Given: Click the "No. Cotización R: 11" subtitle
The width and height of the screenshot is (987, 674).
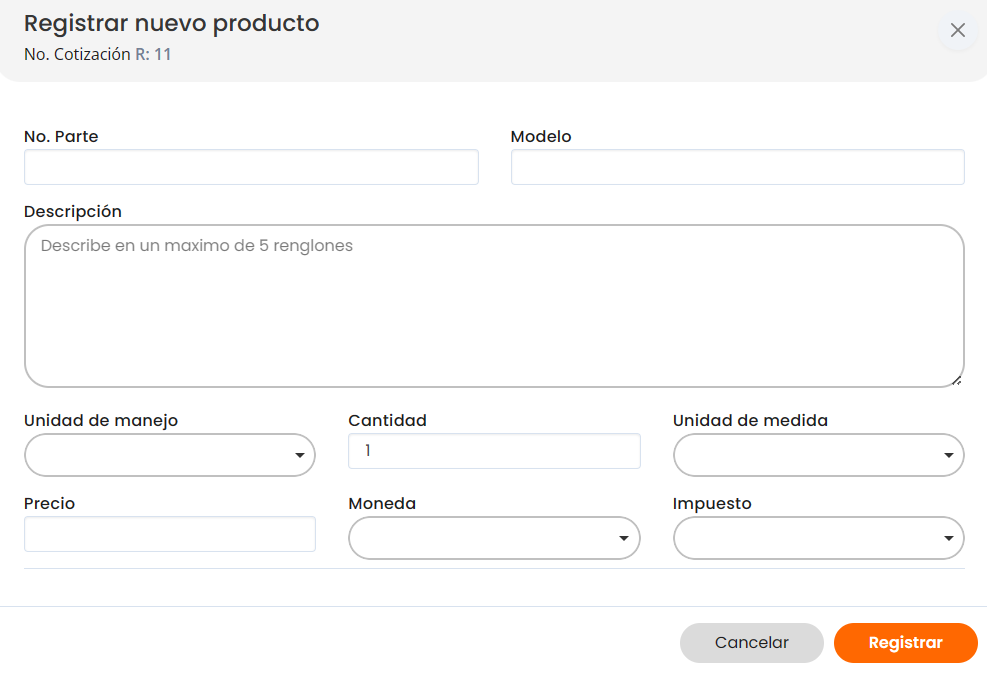Looking at the screenshot, I should pos(98,55).
